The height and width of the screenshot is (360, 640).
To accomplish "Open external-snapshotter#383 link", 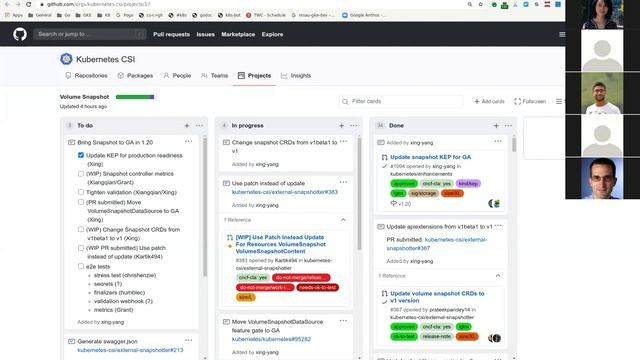I will point(284,192).
